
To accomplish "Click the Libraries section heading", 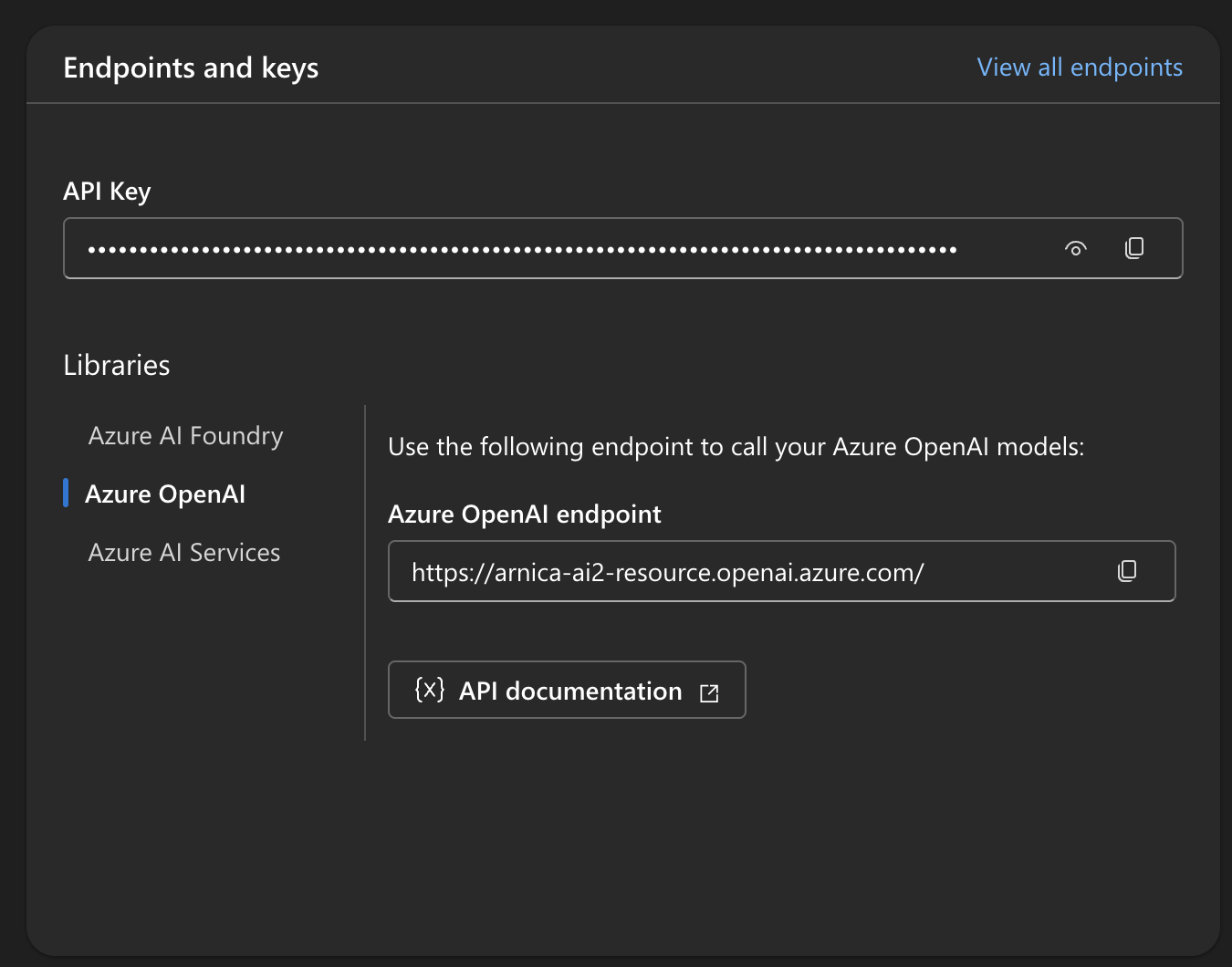I will 117,366.
